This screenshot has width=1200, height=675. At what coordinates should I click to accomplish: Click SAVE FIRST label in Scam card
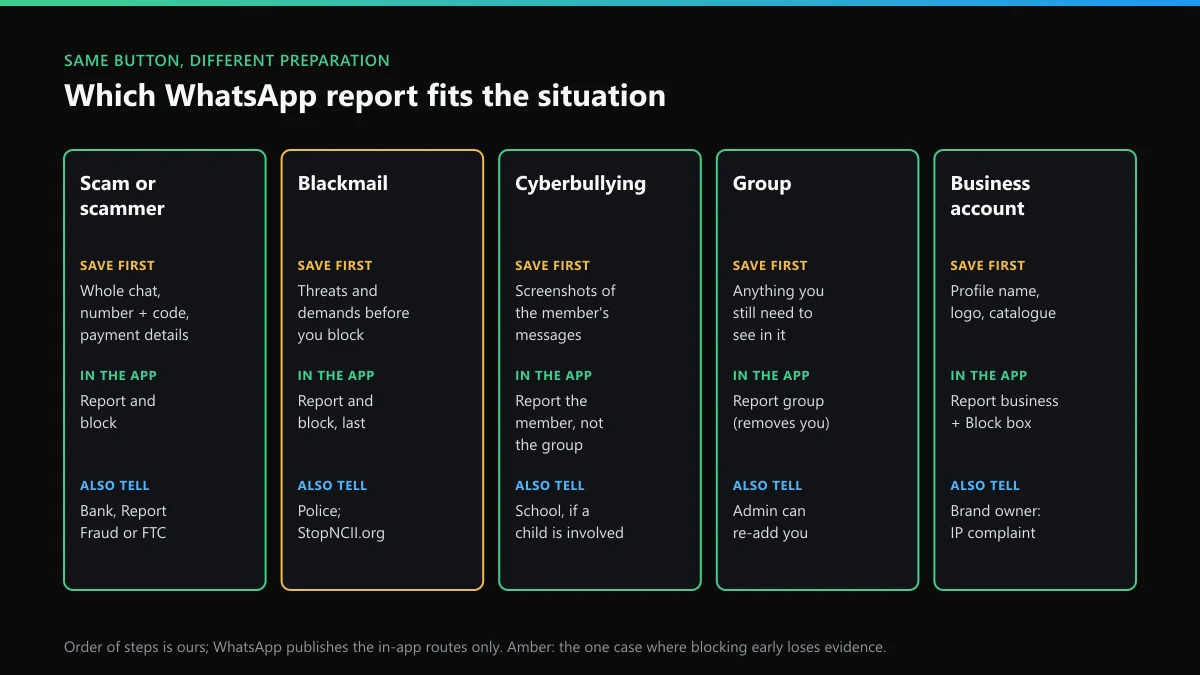[x=117, y=266]
